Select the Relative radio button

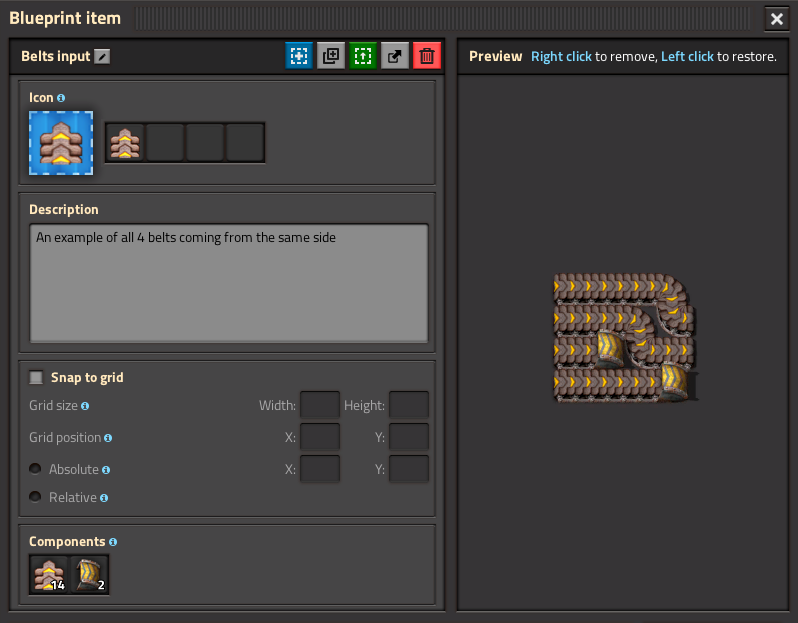(35, 497)
